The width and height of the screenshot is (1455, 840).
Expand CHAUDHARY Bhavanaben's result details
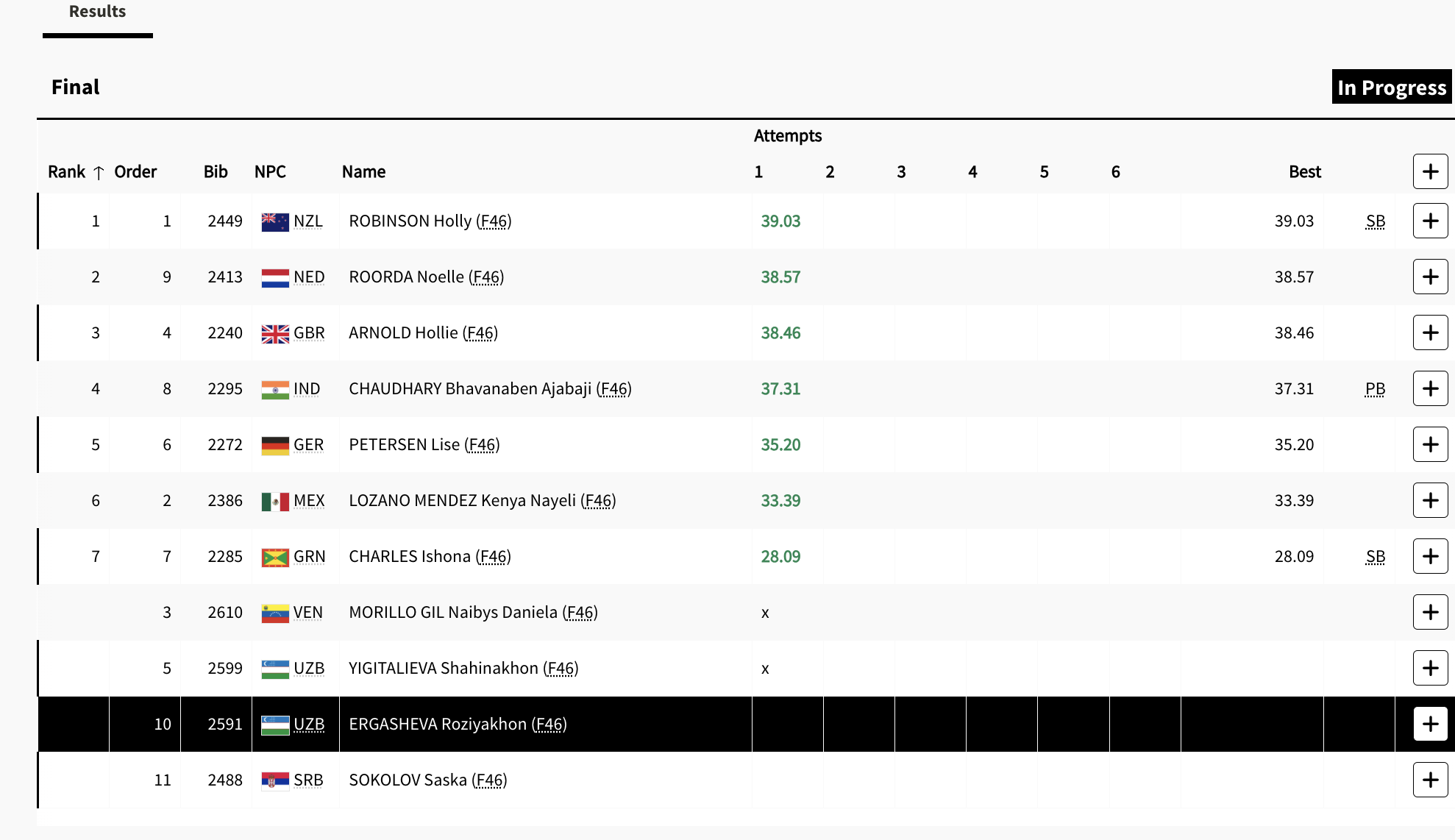click(x=1430, y=388)
